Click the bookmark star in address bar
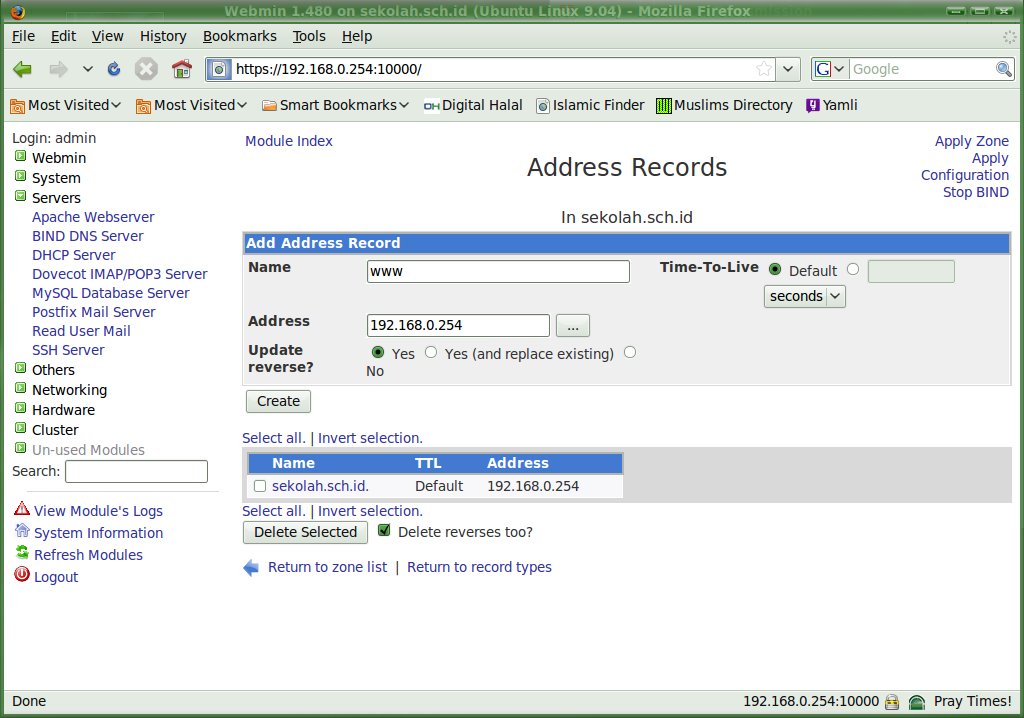Viewport: 1024px width, 718px height. pos(764,69)
